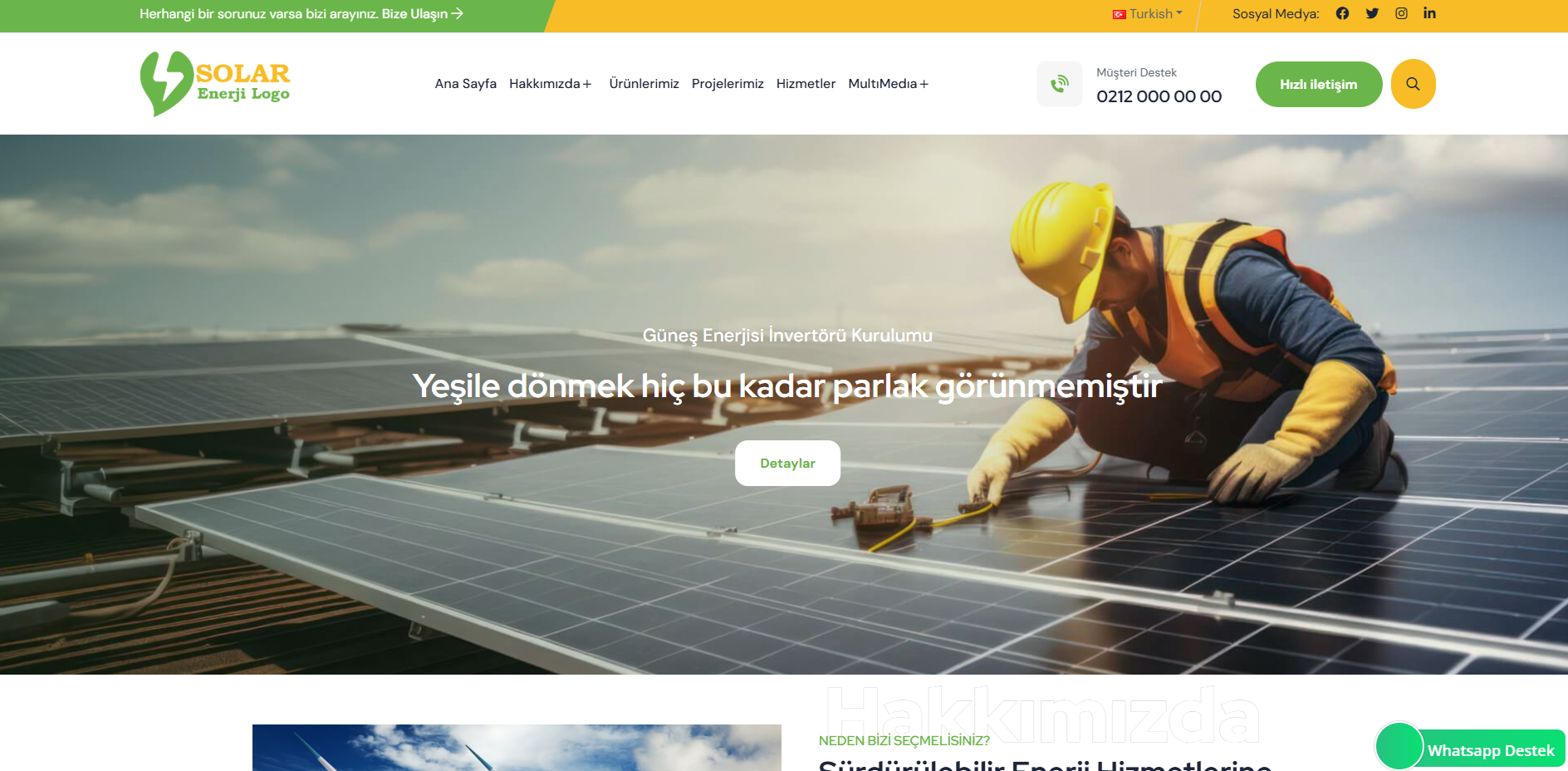Open Hizmetler from the main menu
This screenshot has width=1568, height=771.
tap(806, 84)
